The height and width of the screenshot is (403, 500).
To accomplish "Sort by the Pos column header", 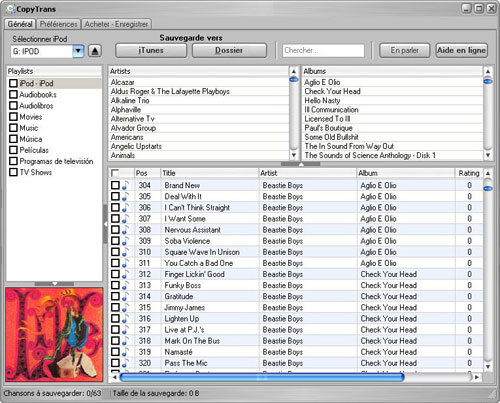I will 147,173.
